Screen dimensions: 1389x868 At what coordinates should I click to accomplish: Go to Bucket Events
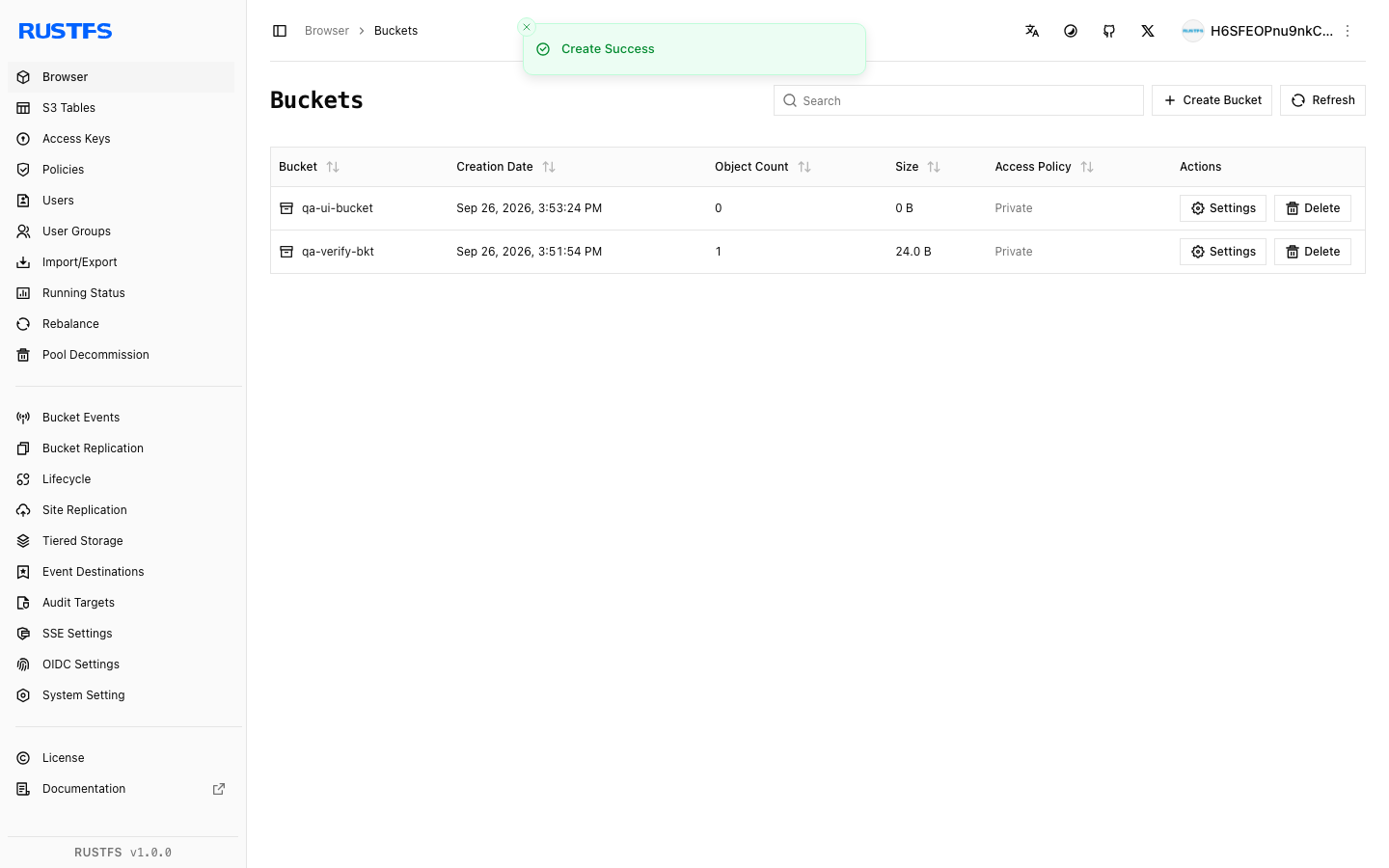pyautogui.click(x=121, y=418)
